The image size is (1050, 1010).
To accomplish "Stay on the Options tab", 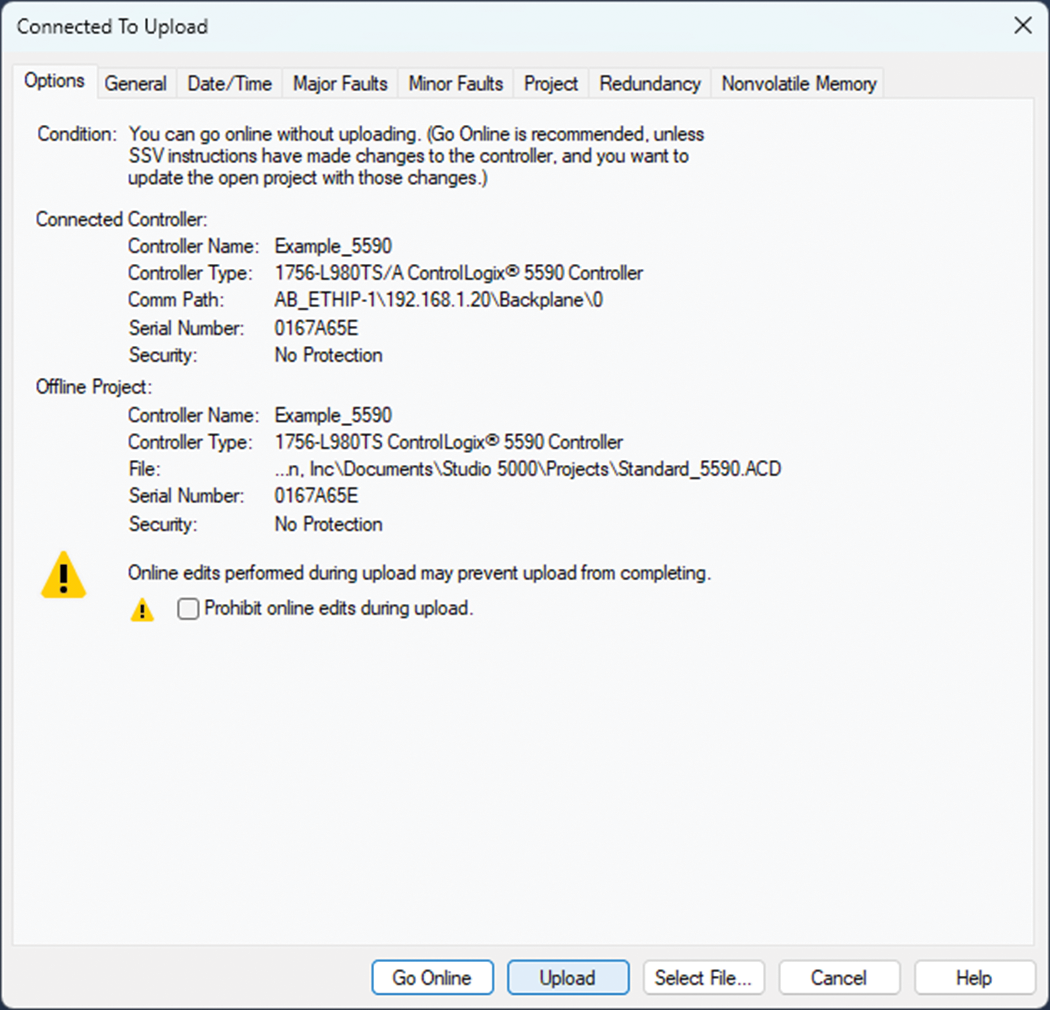I will click(54, 81).
